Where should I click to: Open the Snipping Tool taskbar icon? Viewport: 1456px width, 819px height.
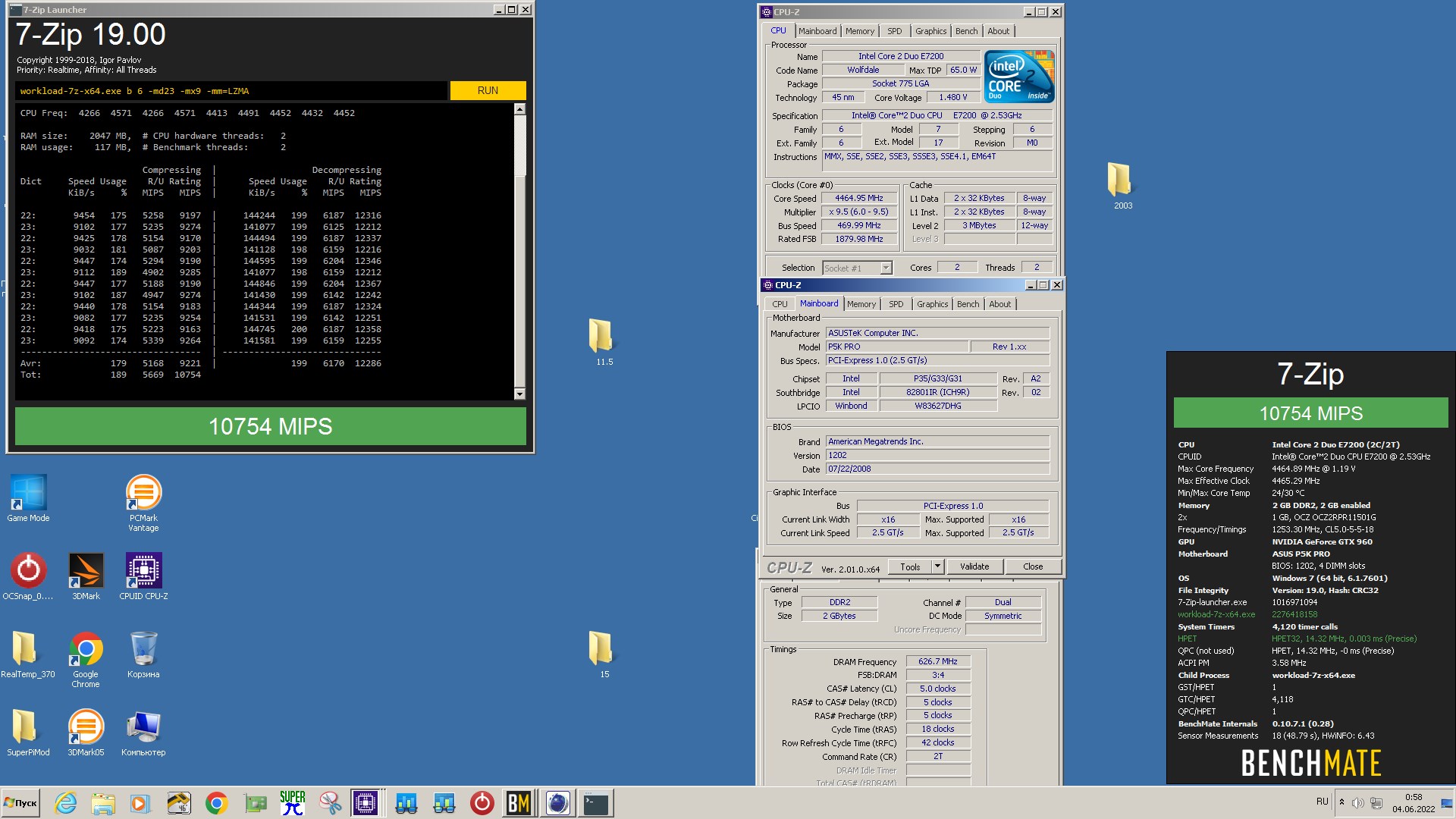[x=330, y=803]
